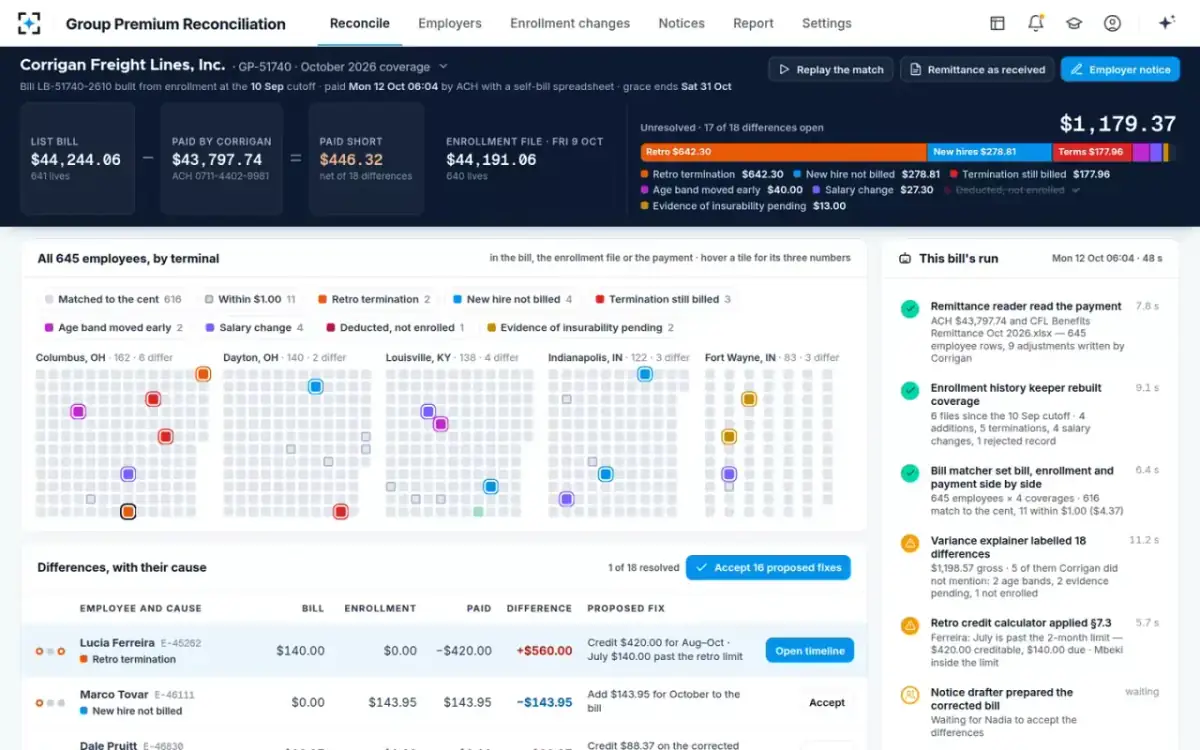1200x750 pixels.
Task: Open the Settings tab
Action: pyautogui.click(x=827, y=23)
